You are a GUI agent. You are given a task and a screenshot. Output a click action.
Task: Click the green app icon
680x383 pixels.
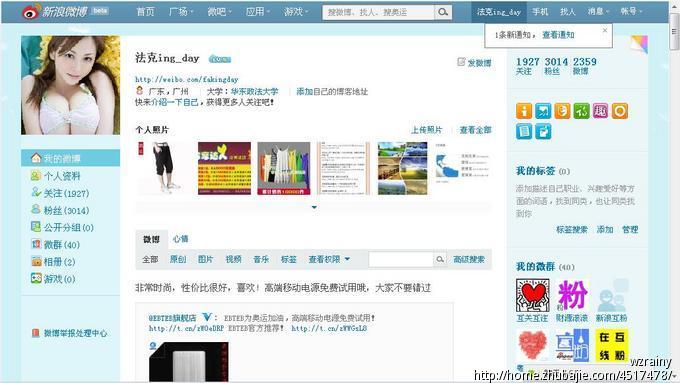[581, 111]
